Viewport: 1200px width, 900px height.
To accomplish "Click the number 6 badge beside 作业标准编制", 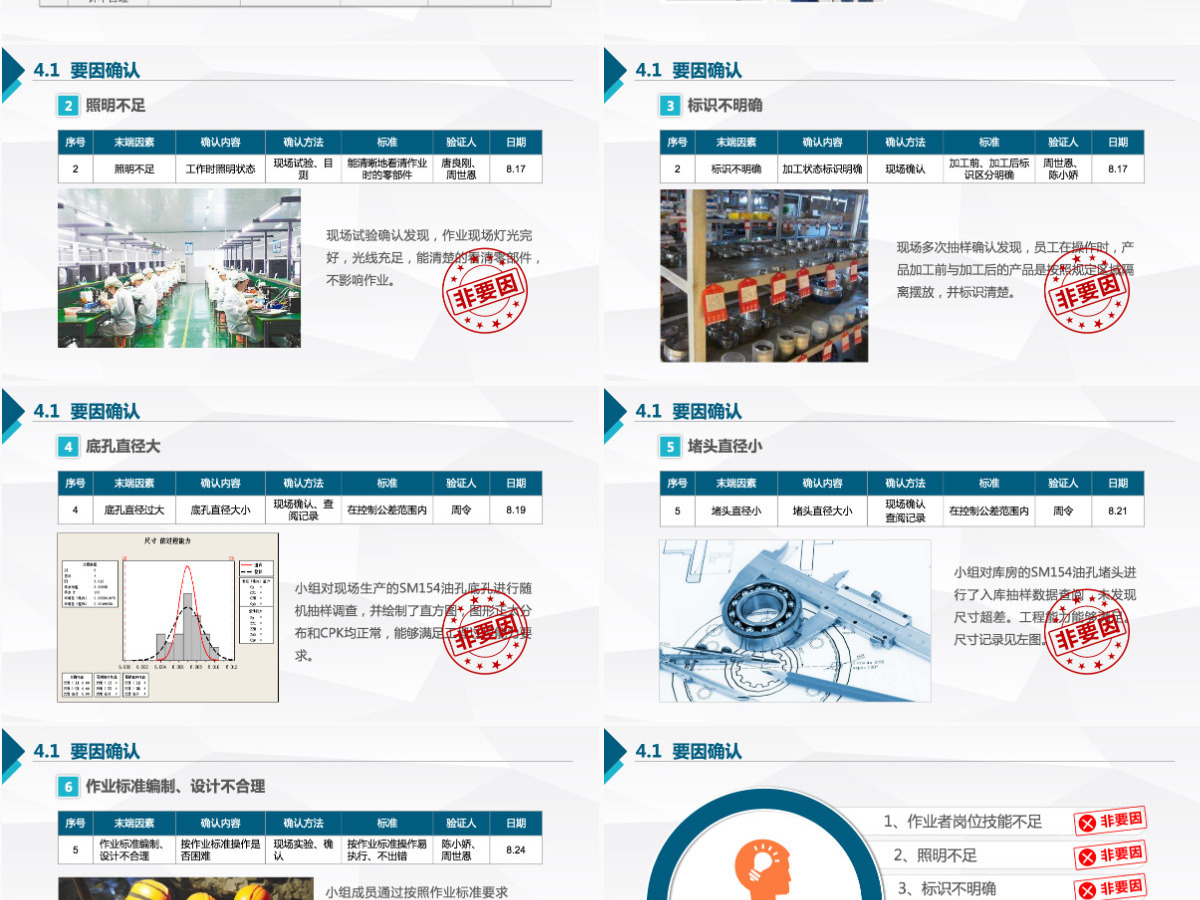I will click(68, 786).
